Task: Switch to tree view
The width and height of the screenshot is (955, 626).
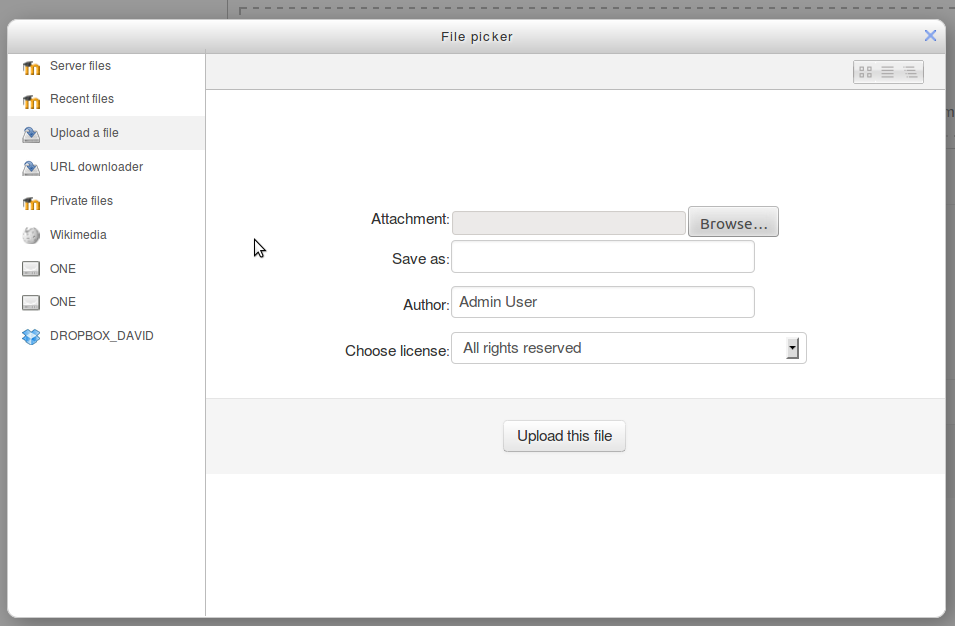Action: 910,72
